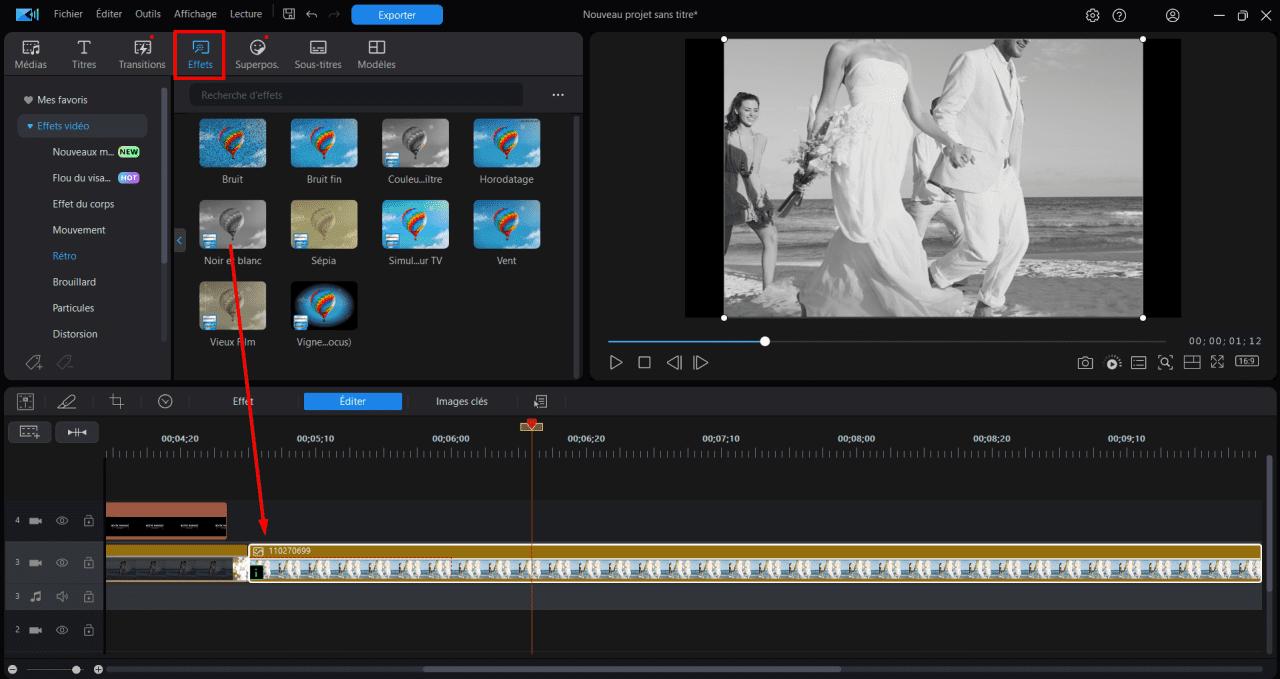Image resolution: width=1280 pixels, height=679 pixels.
Task: Open the Fichier menu
Action: 69,15
